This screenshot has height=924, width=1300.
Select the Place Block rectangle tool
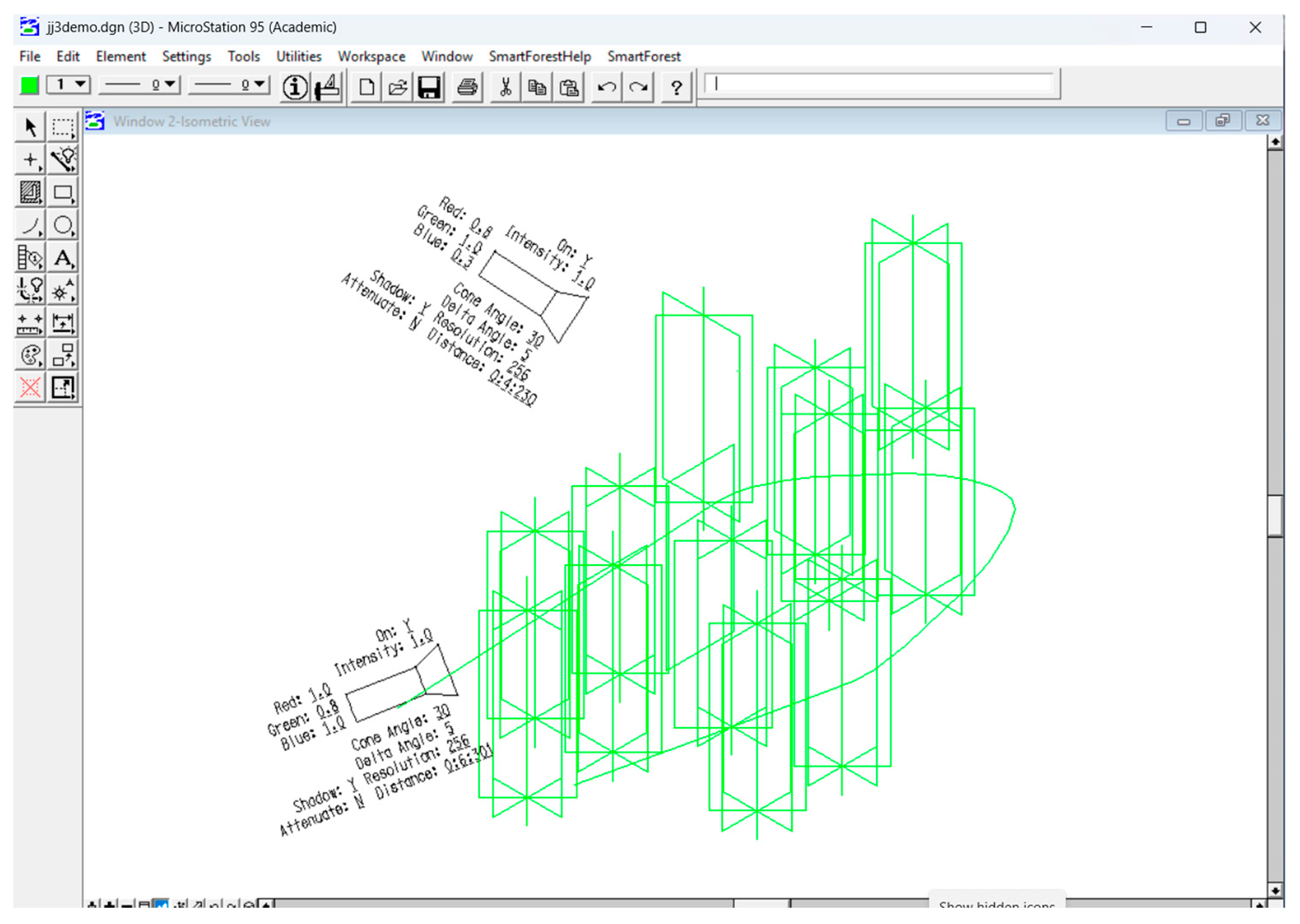tap(62, 193)
